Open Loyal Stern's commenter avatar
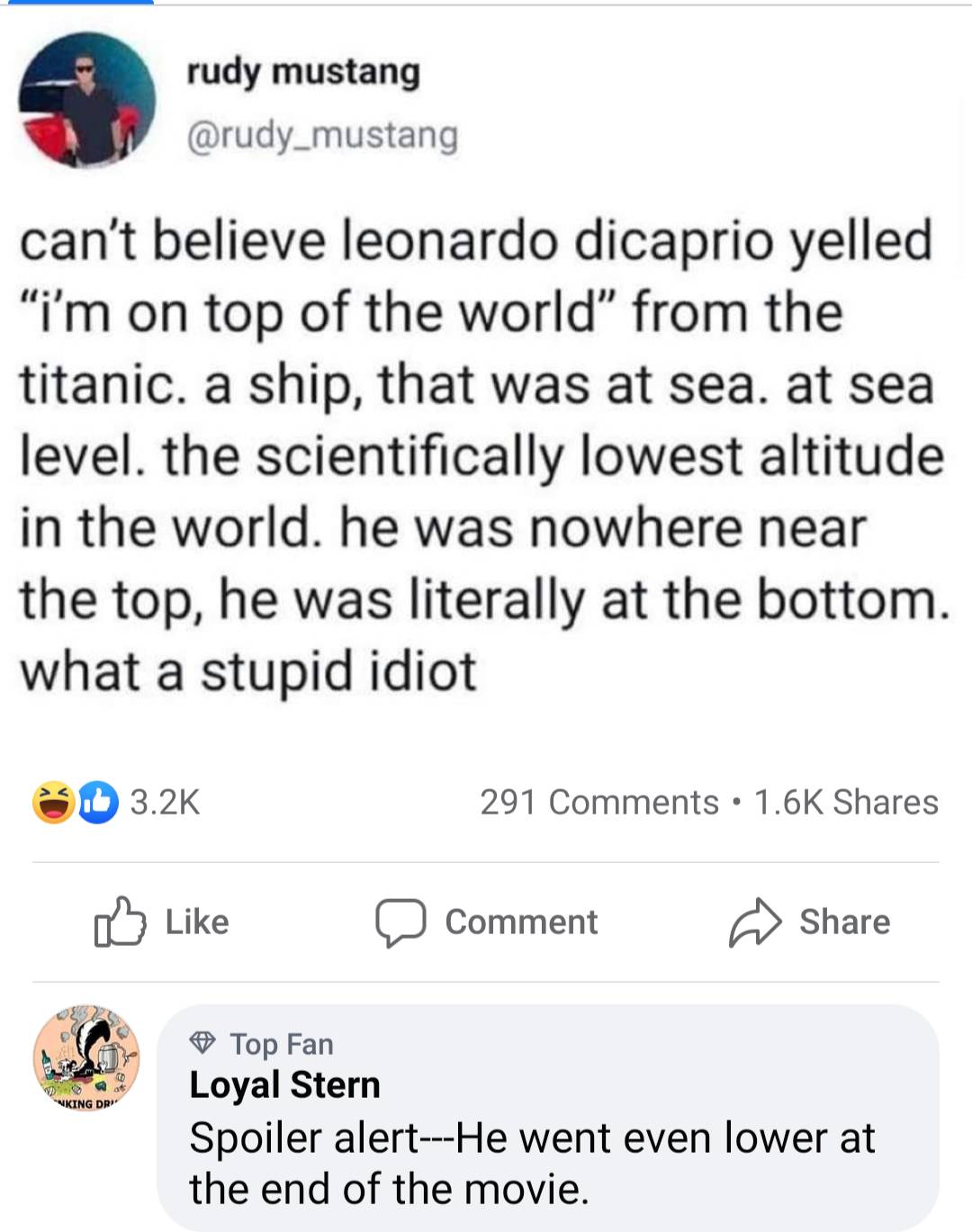Image resolution: width=972 pixels, height=1232 pixels. tap(86, 1058)
